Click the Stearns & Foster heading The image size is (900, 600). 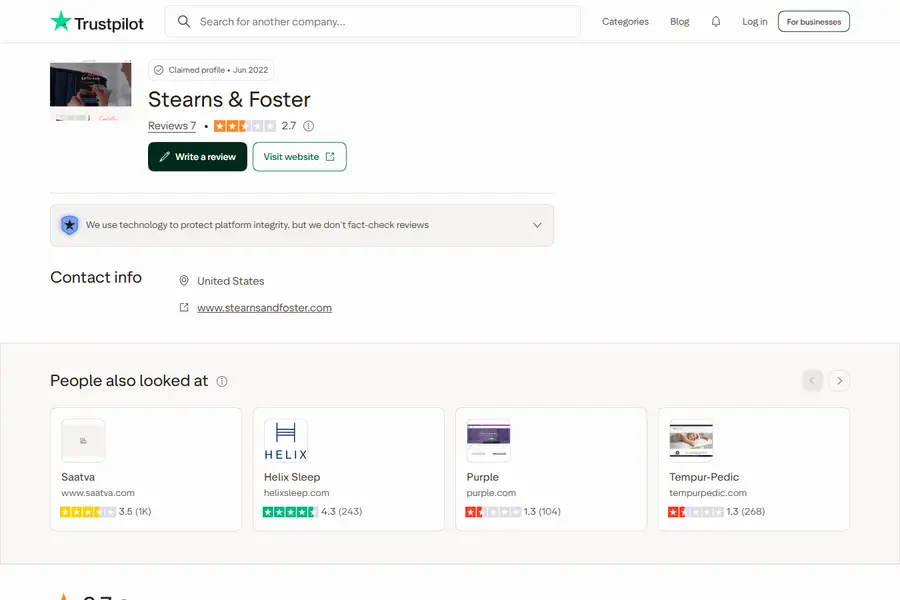(229, 99)
